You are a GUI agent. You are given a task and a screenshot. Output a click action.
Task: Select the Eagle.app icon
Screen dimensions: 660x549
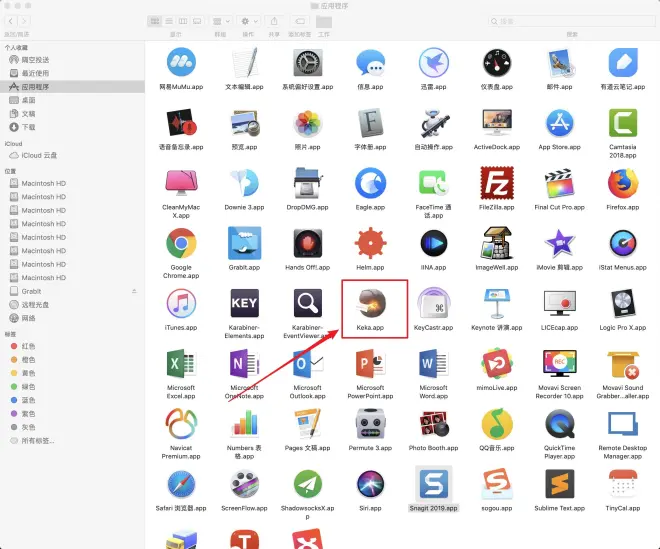tap(370, 183)
